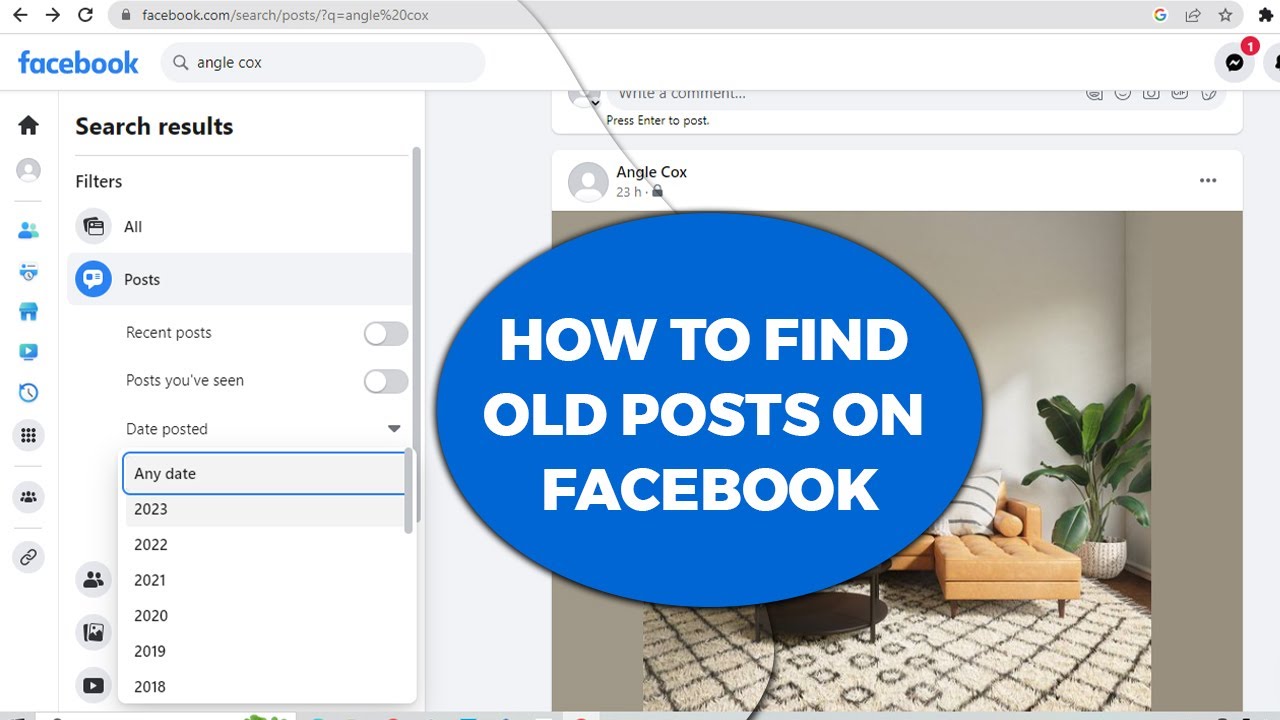Open the link shortcut icon in sidebar
1280x720 pixels.
29,557
